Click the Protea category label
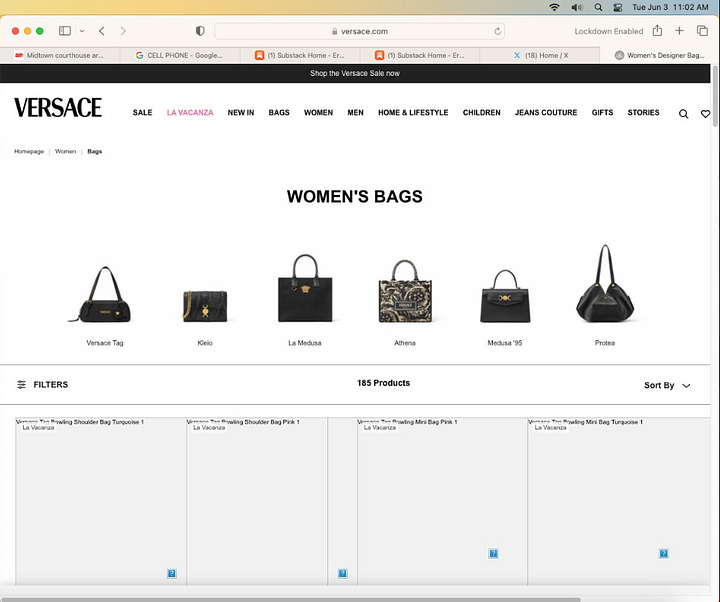 (605, 343)
